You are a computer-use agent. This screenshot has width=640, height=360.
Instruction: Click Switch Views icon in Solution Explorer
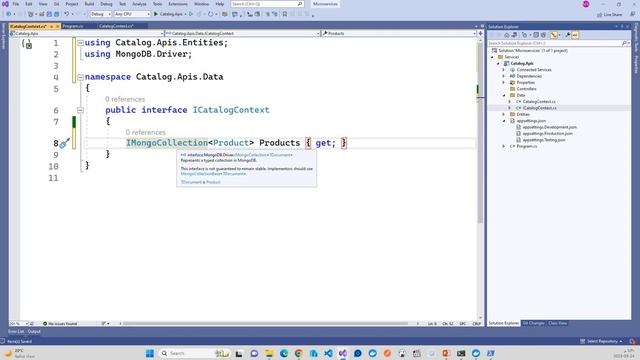514,35
